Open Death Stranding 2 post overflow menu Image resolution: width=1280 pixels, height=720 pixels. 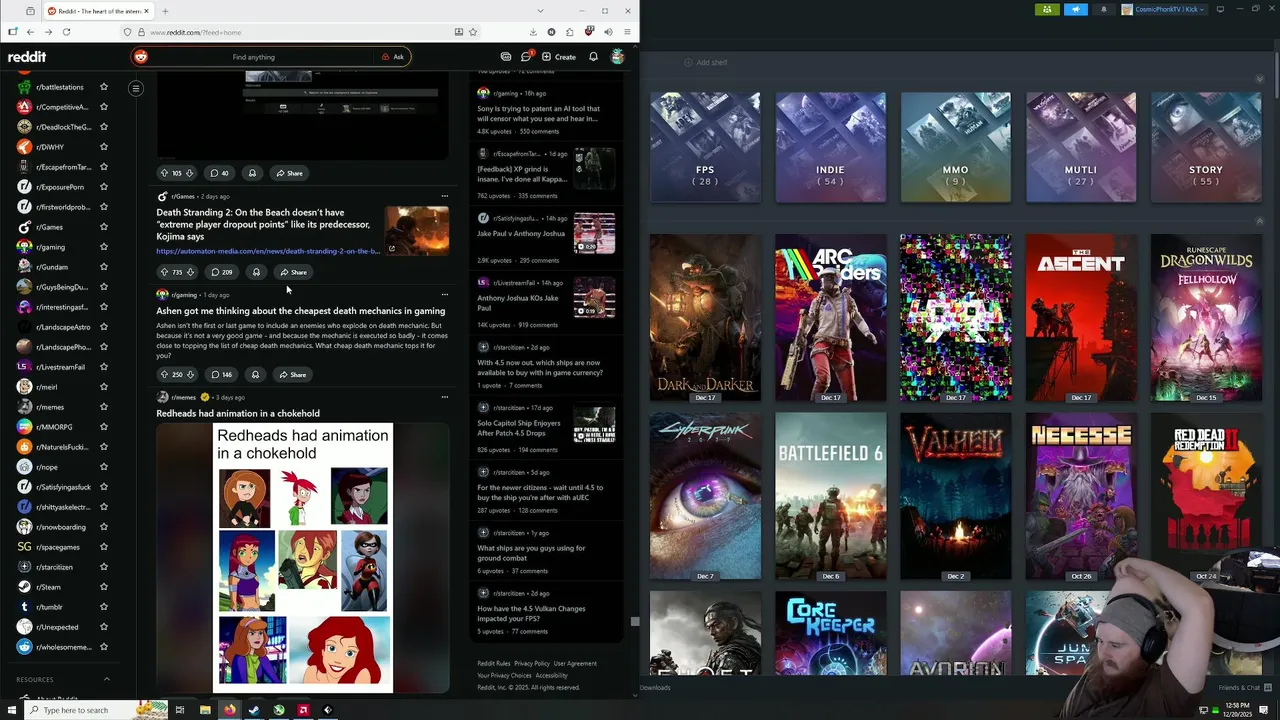click(x=445, y=196)
